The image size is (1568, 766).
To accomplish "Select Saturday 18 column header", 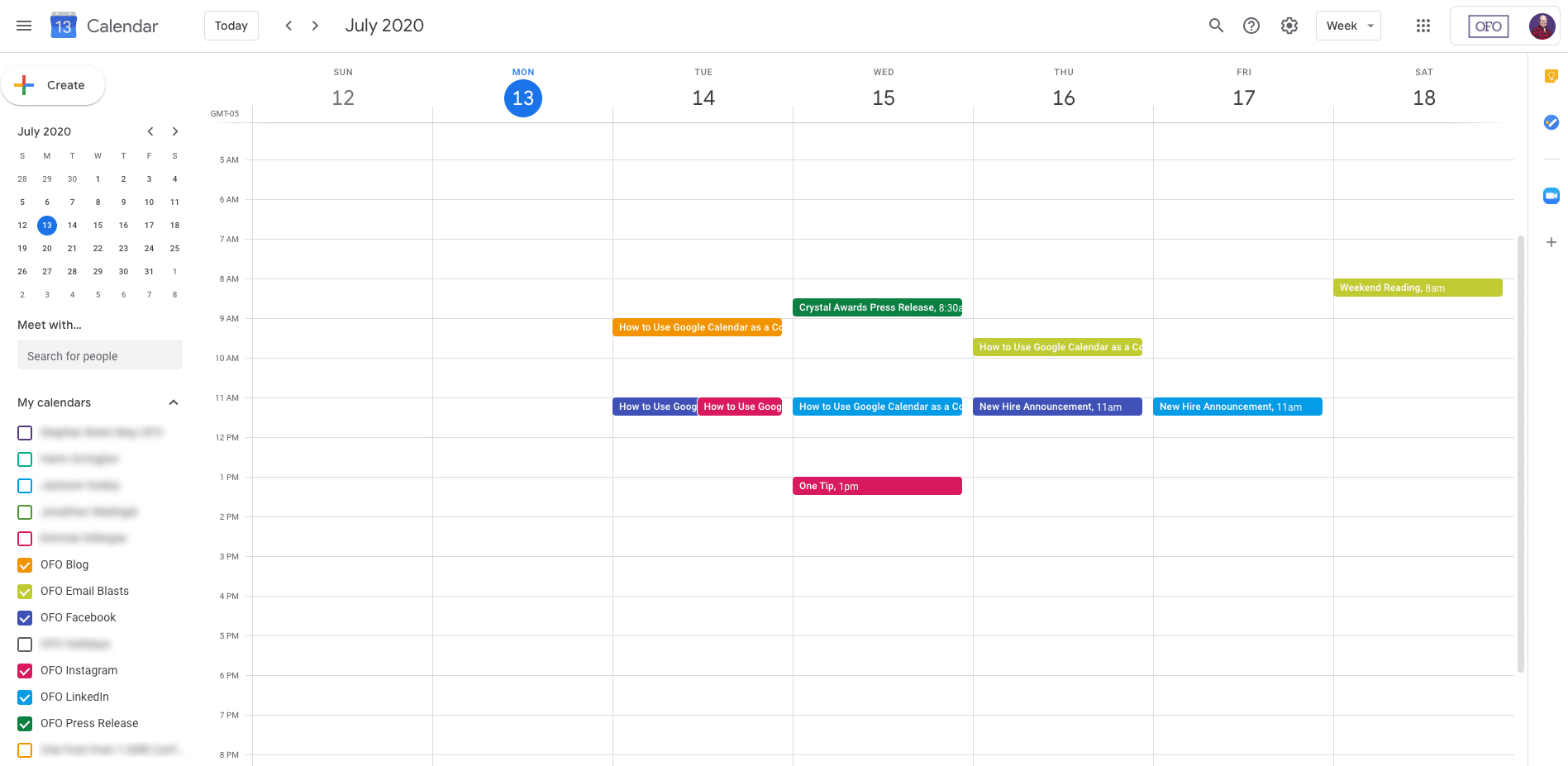I will pyautogui.click(x=1423, y=98).
